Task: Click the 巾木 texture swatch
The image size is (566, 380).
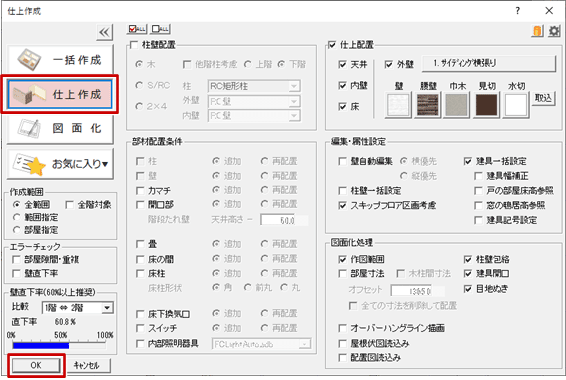Action: click(457, 105)
